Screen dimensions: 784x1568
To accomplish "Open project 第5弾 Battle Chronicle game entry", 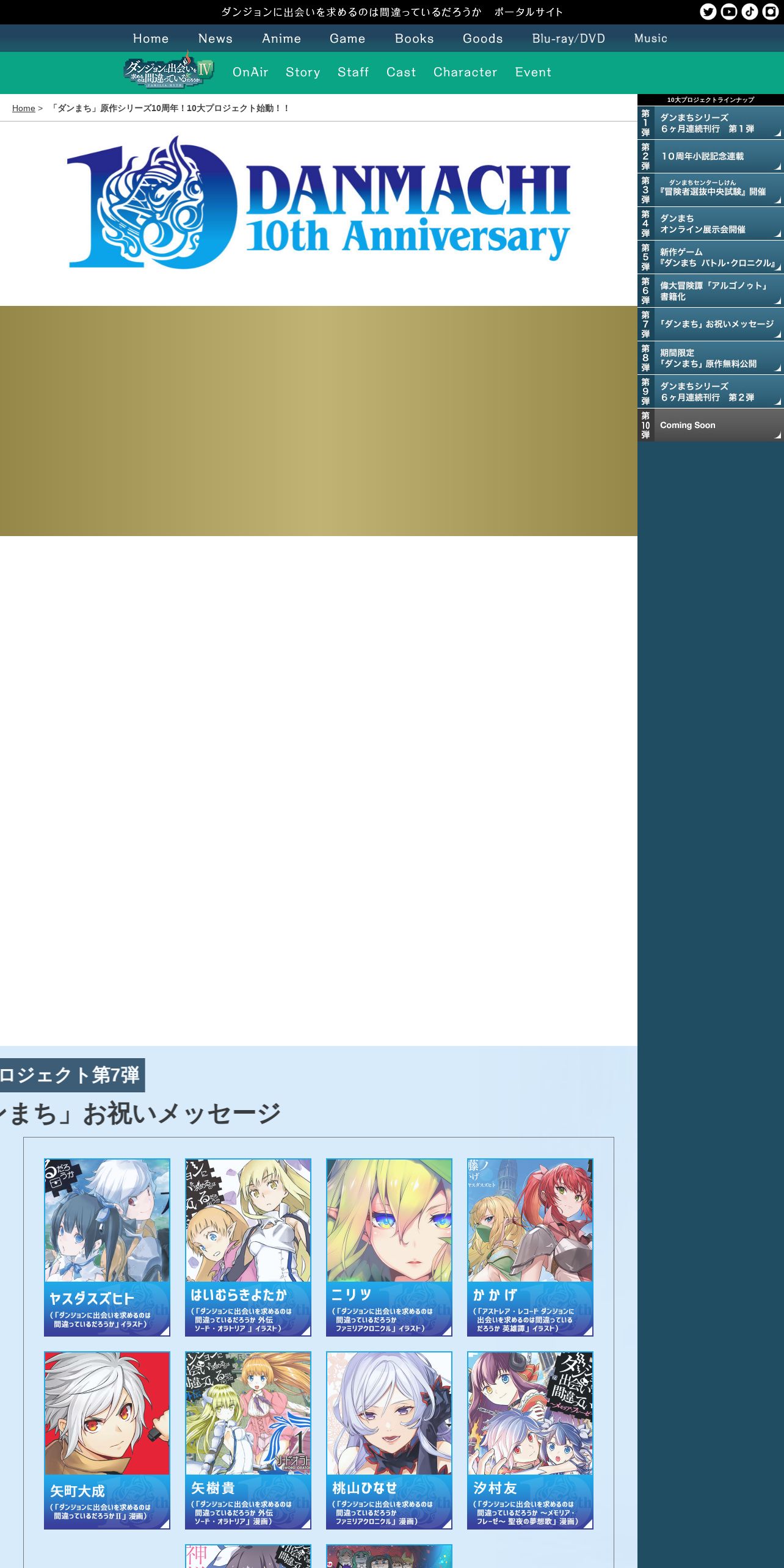I will (x=711, y=257).
